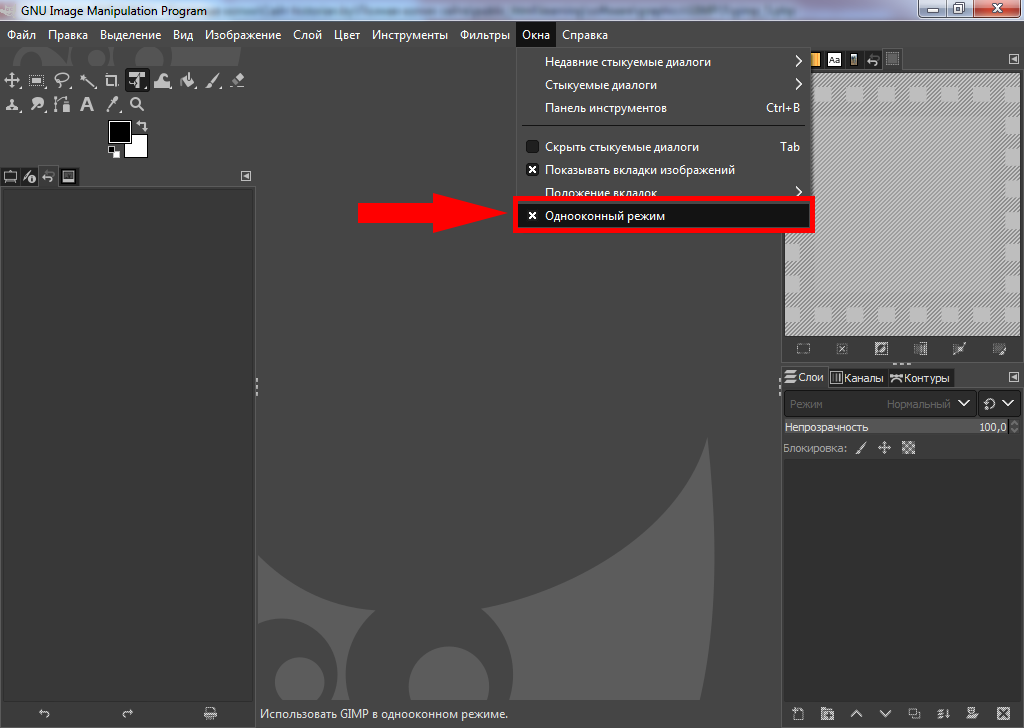Click Панель инструментов menu entry
This screenshot has width=1024, height=728.
[x=606, y=108]
